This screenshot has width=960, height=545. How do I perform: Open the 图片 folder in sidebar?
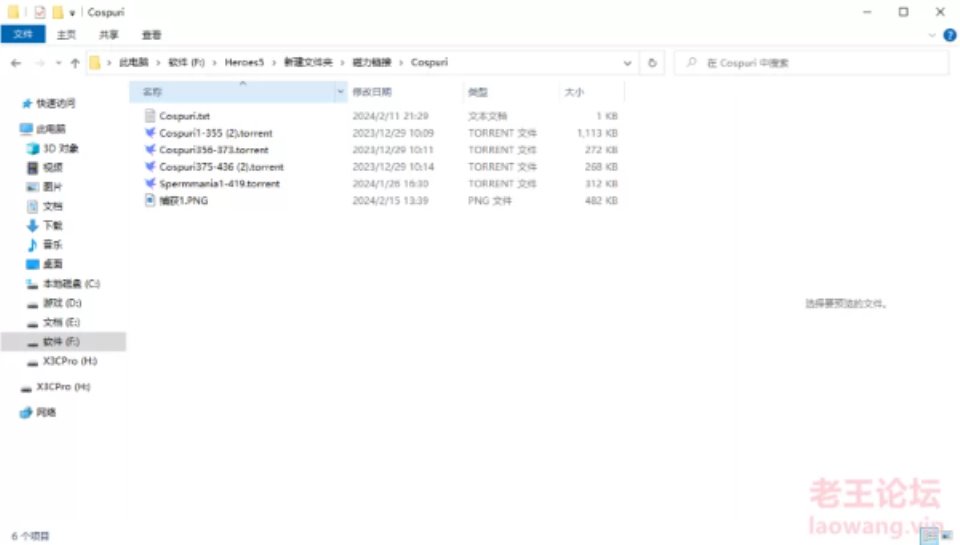pos(52,187)
